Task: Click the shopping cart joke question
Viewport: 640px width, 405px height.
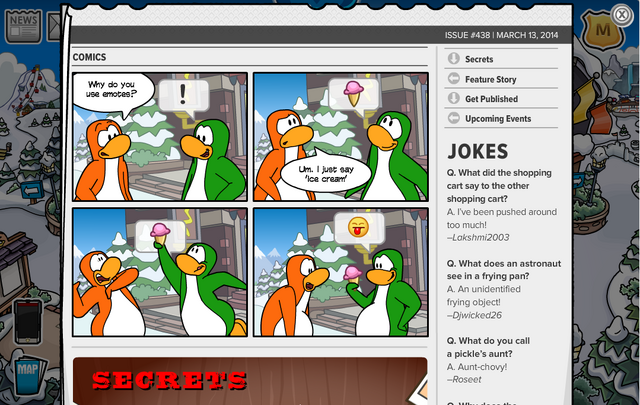Action: (x=499, y=186)
